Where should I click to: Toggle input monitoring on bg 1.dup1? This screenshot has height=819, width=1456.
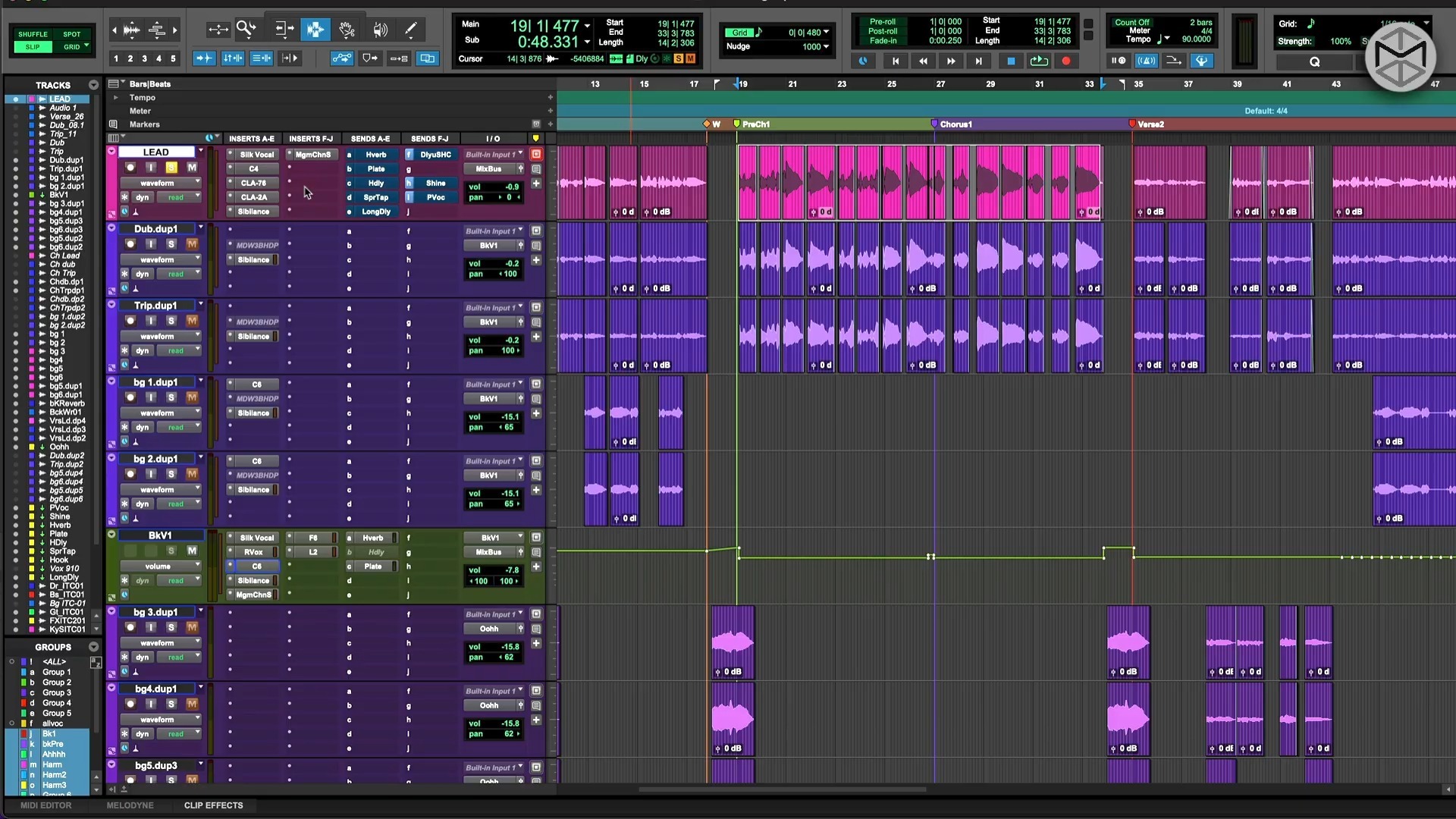[x=151, y=397]
